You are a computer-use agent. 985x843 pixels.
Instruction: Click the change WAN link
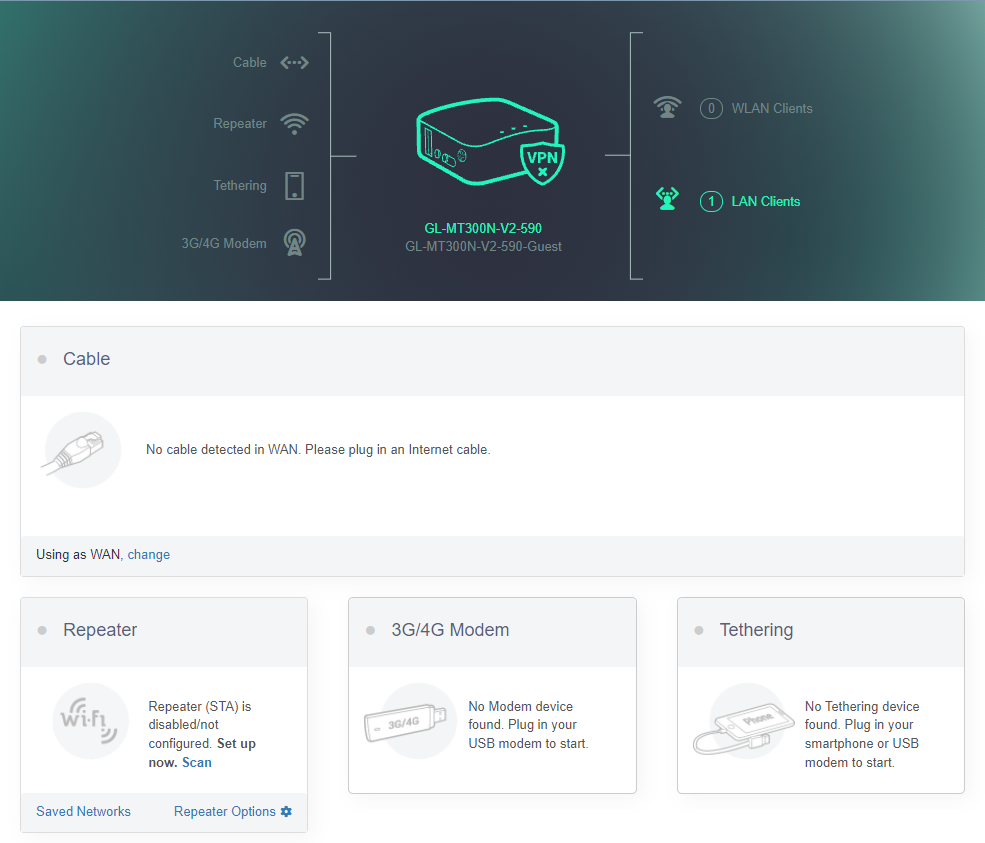[x=148, y=554]
